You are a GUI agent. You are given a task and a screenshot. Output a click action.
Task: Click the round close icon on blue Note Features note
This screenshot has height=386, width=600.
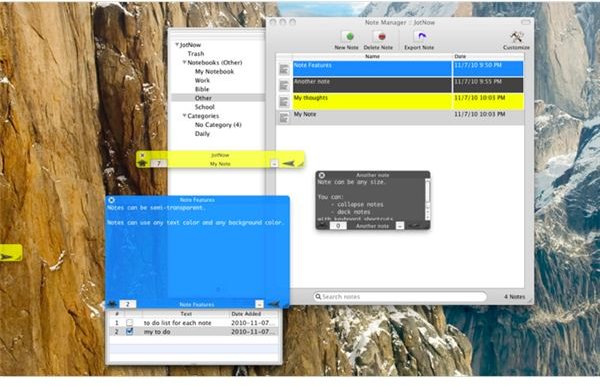click(x=111, y=200)
